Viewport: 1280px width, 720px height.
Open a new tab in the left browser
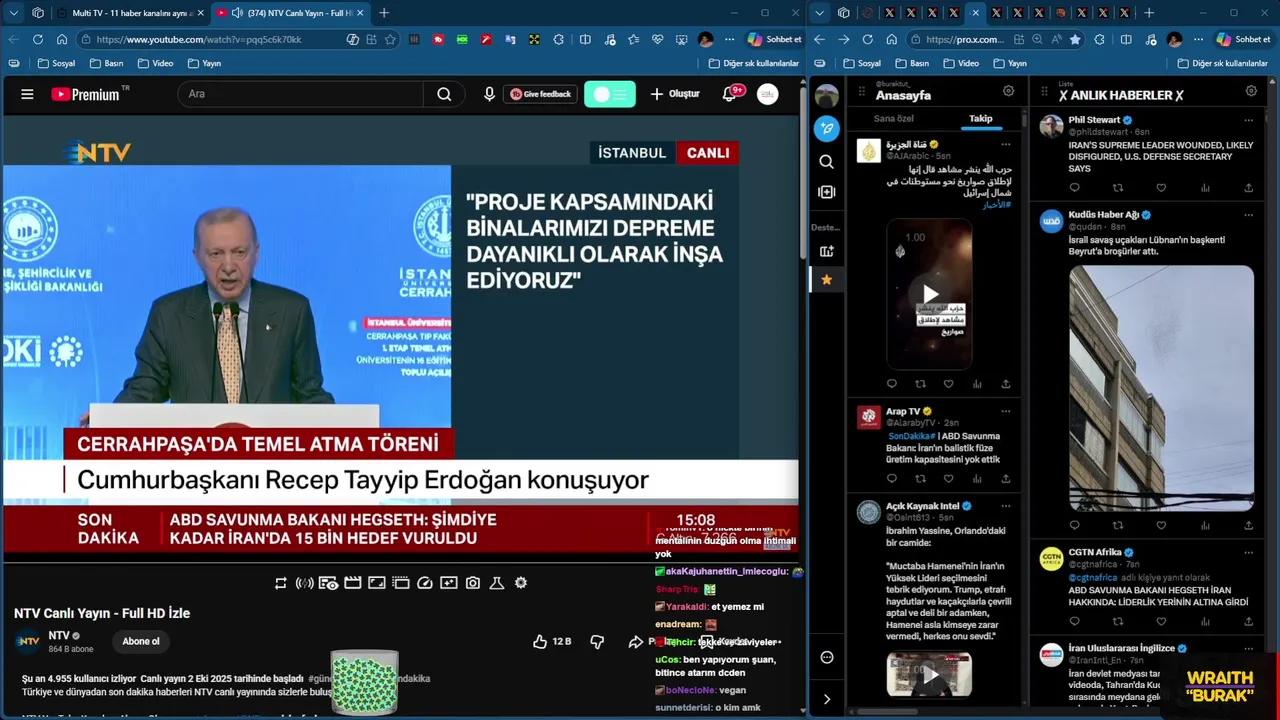(x=384, y=13)
